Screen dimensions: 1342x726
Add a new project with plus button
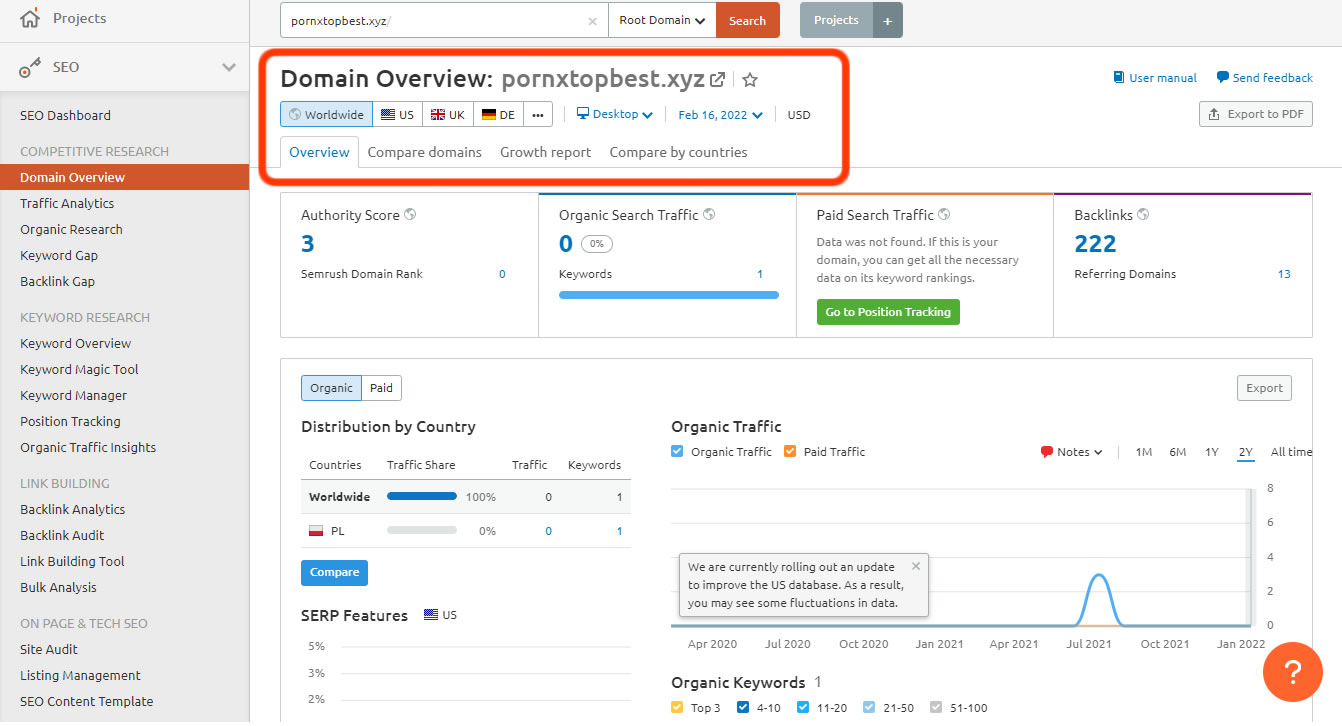887,20
